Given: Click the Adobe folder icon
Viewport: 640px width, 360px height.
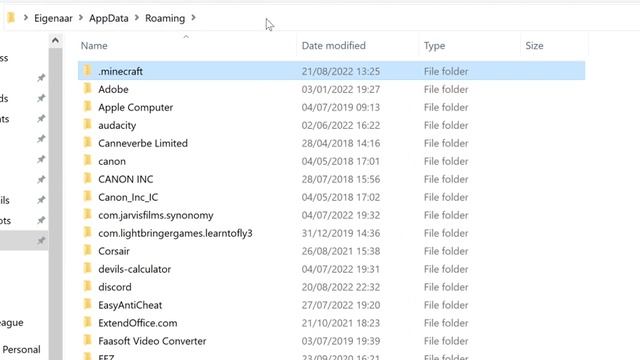Looking at the screenshot, I should click(x=87, y=89).
